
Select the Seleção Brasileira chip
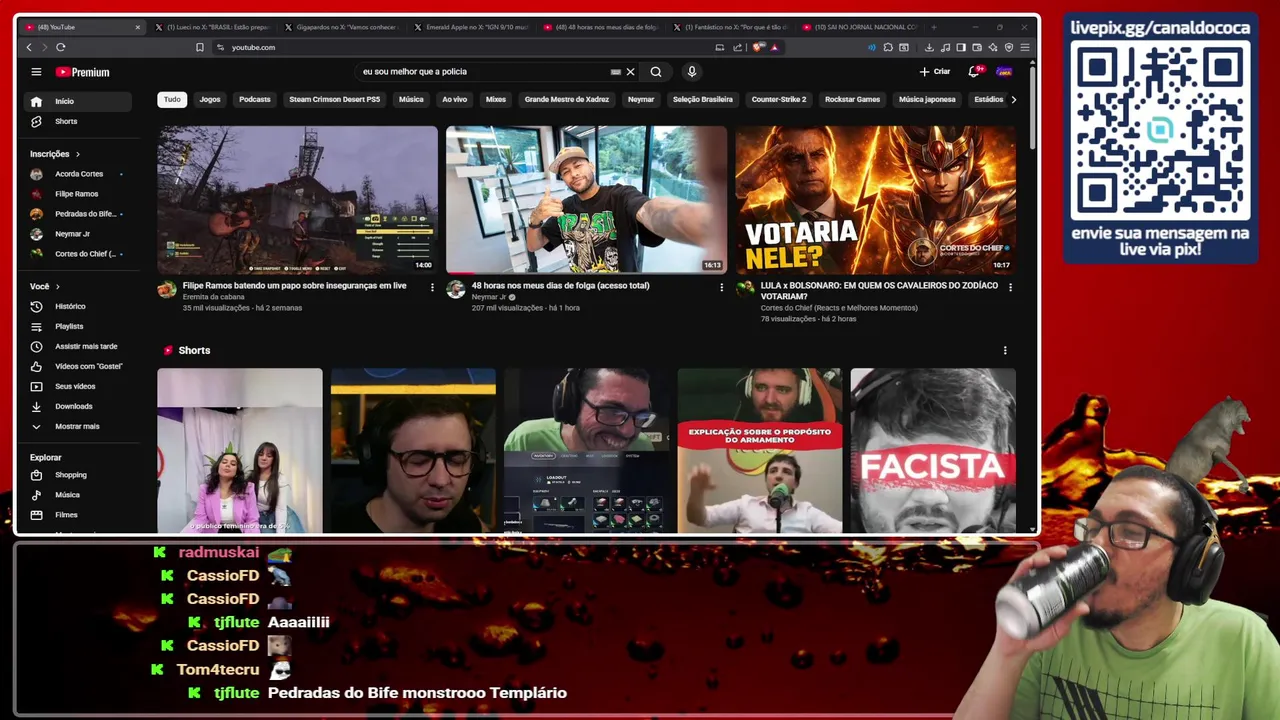703,99
